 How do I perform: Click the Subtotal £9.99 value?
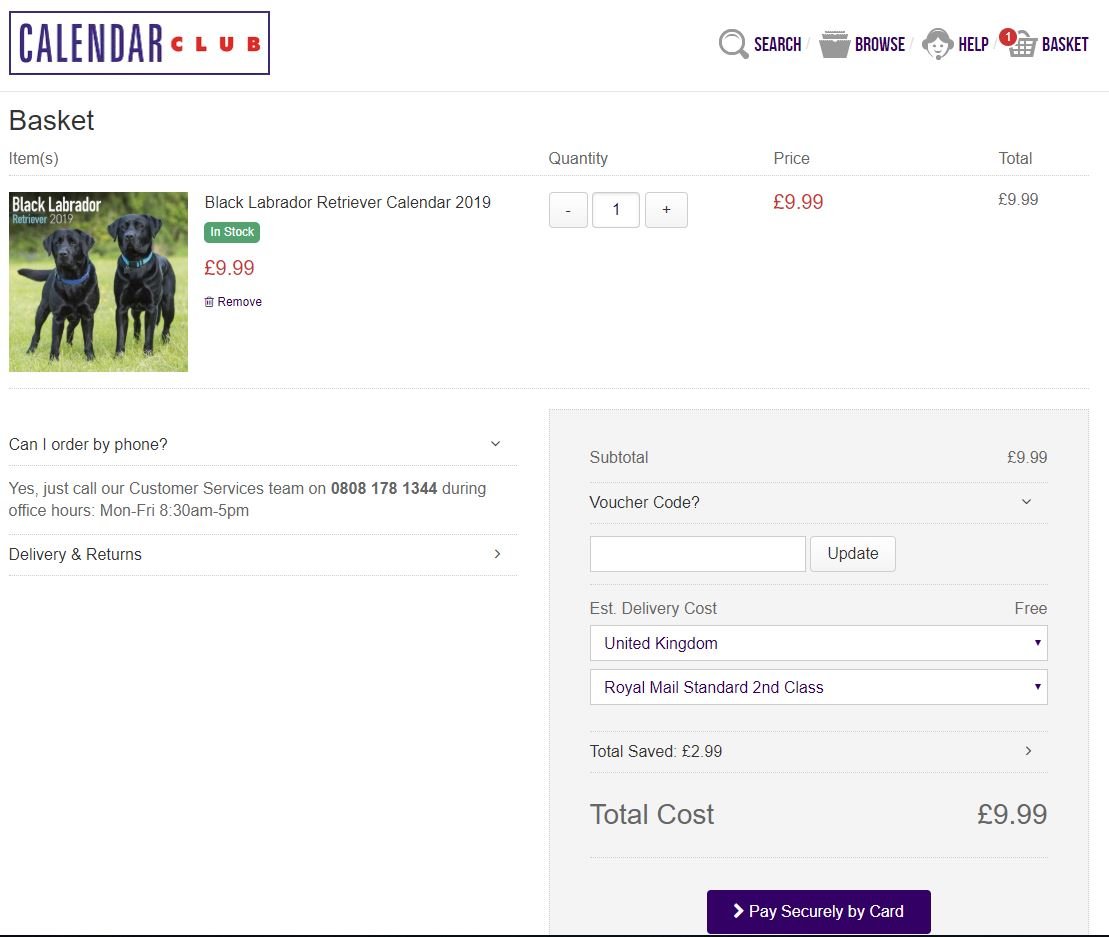click(x=1027, y=458)
